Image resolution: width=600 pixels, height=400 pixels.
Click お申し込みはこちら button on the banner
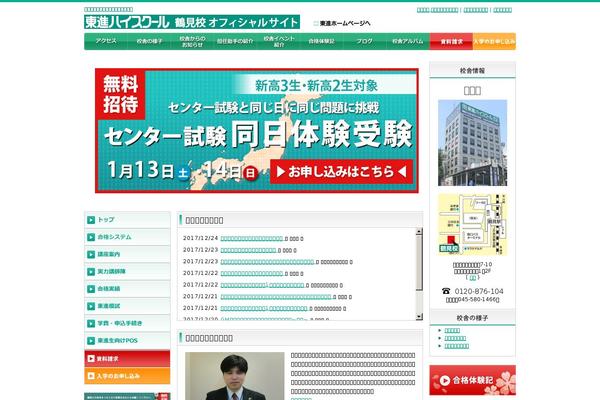(x=341, y=171)
